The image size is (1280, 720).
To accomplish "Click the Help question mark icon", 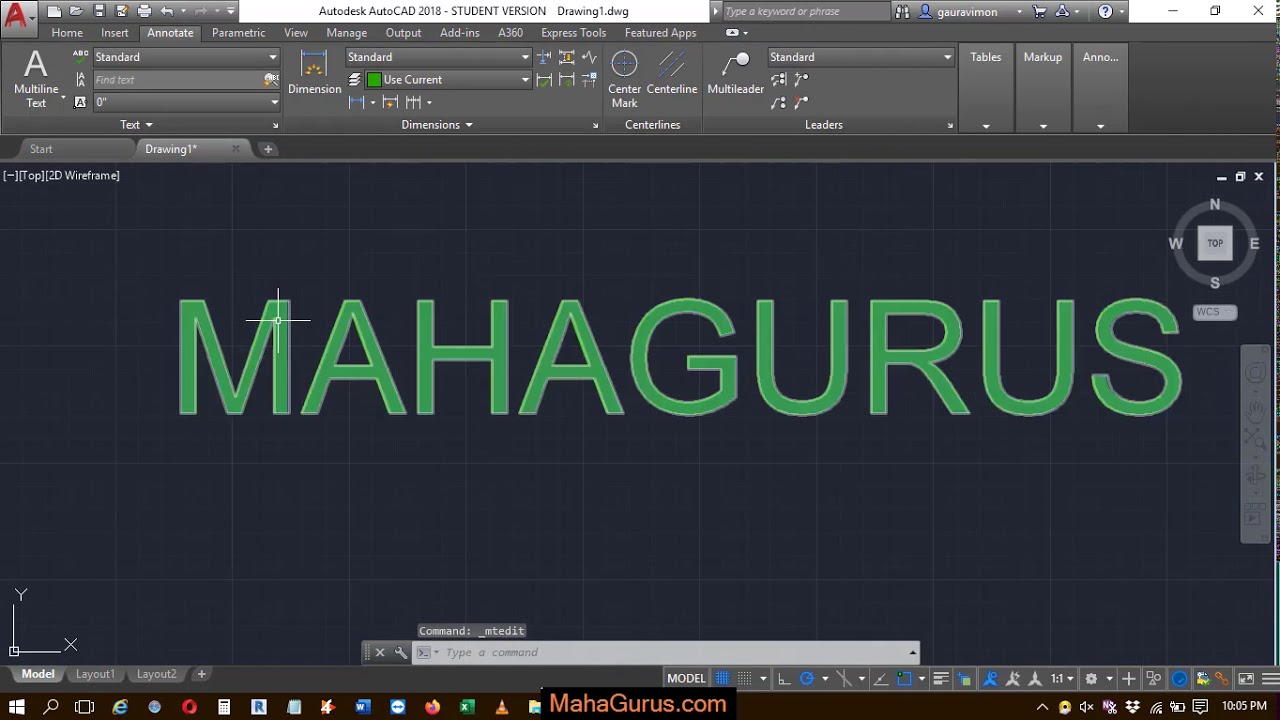I will (x=1105, y=12).
